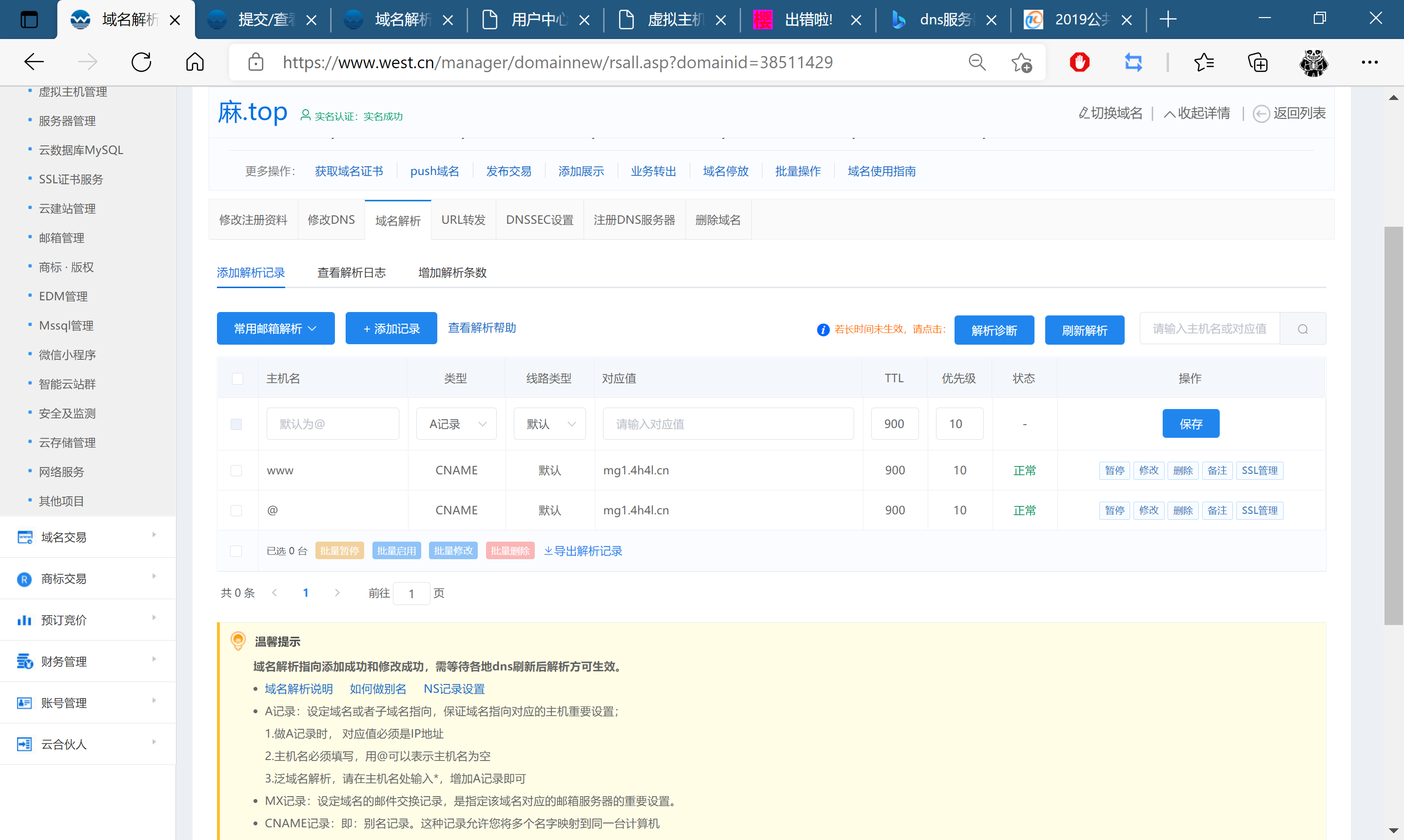Open the red adblock extension icon
Viewport: 1404px width, 840px height.
click(x=1079, y=62)
